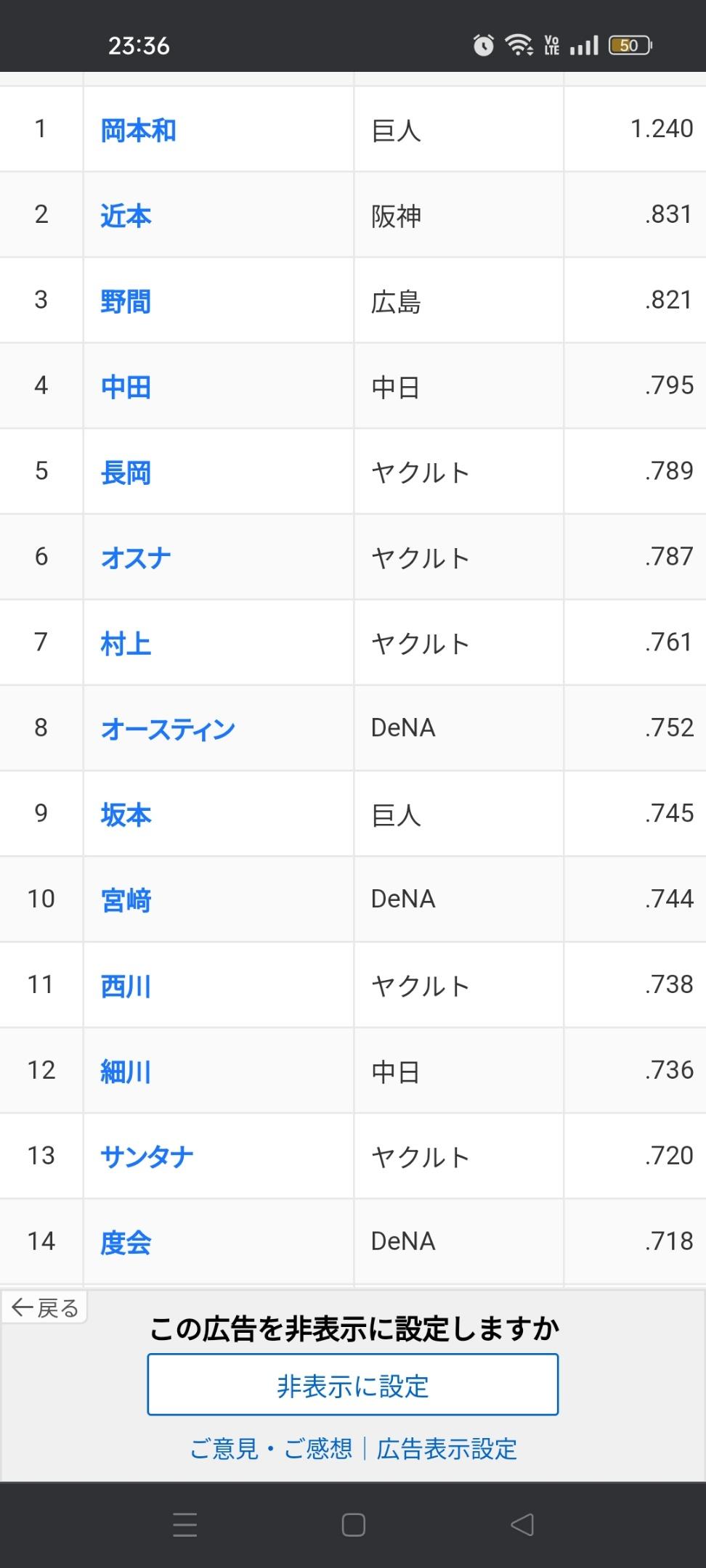Open player オスナ link

coord(137,558)
